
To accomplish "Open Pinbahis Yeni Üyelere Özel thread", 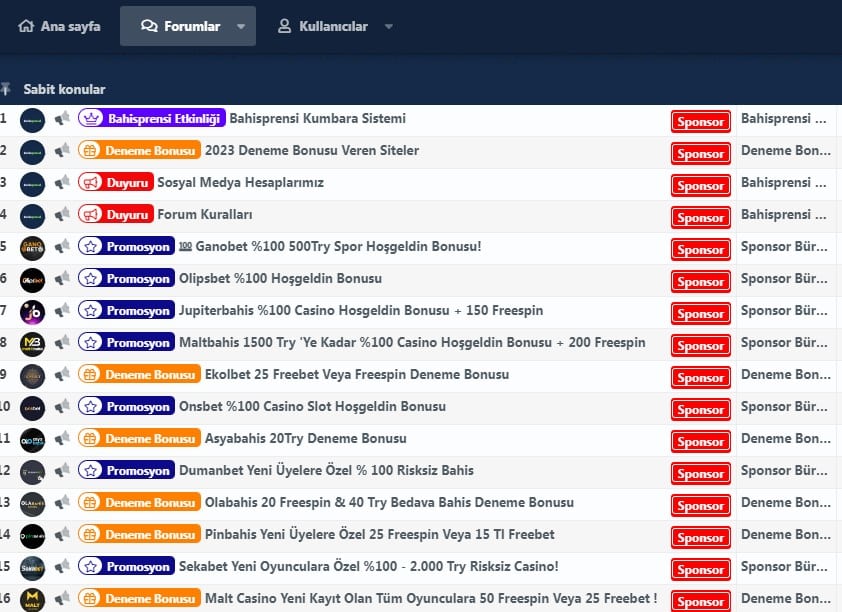I will 380,534.
